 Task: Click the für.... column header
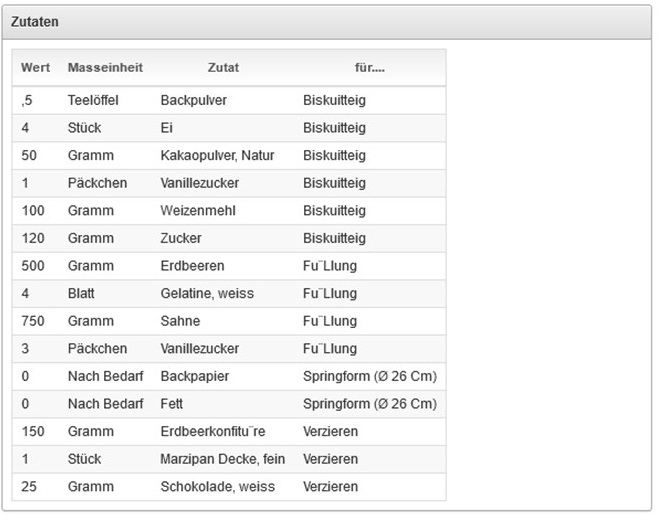(x=370, y=68)
